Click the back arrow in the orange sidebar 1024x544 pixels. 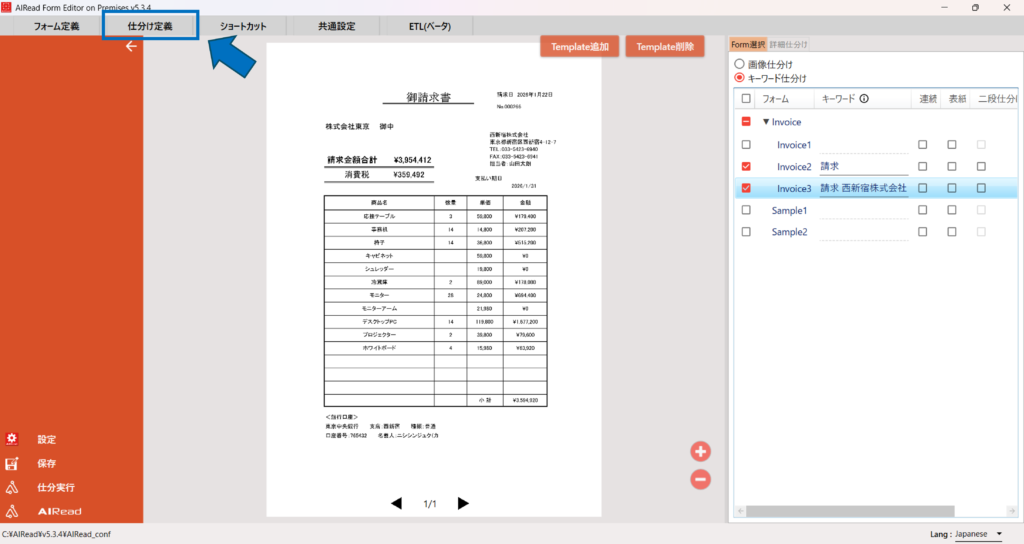131,46
